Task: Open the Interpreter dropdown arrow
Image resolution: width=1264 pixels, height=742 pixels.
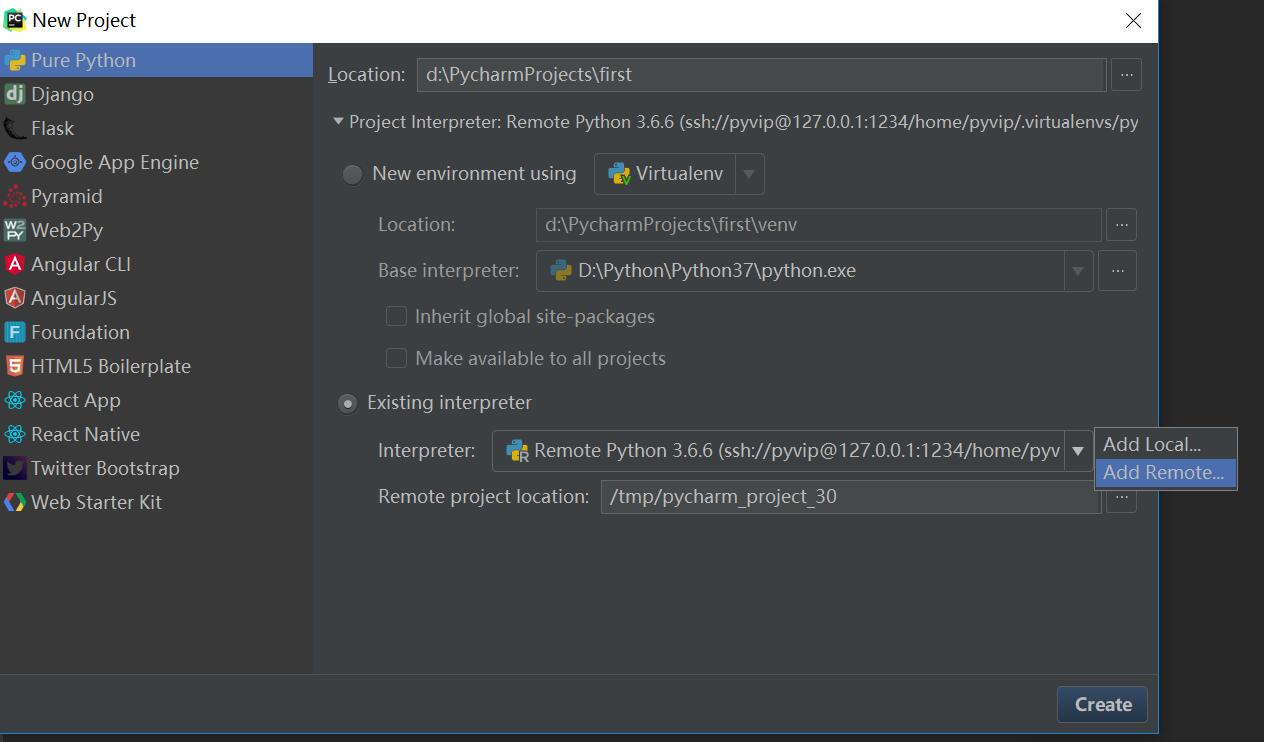Action: (x=1077, y=451)
